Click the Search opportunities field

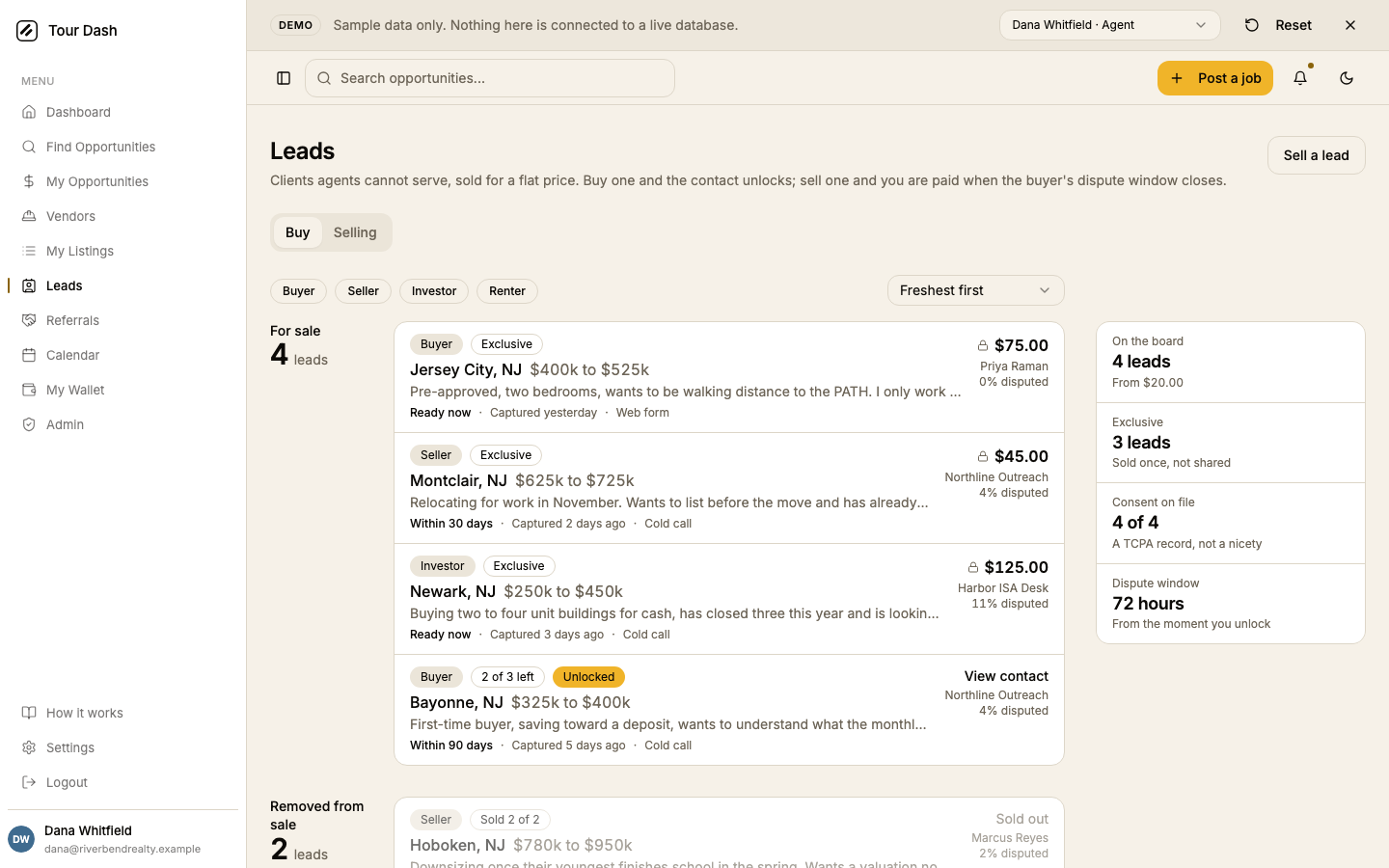[490, 78]
